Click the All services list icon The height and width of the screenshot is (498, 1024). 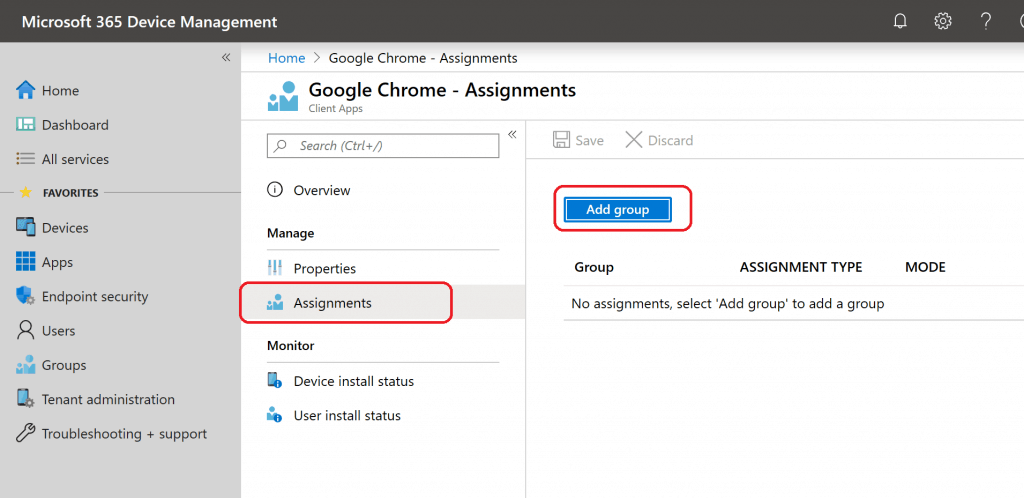click(x=25, y=159)
